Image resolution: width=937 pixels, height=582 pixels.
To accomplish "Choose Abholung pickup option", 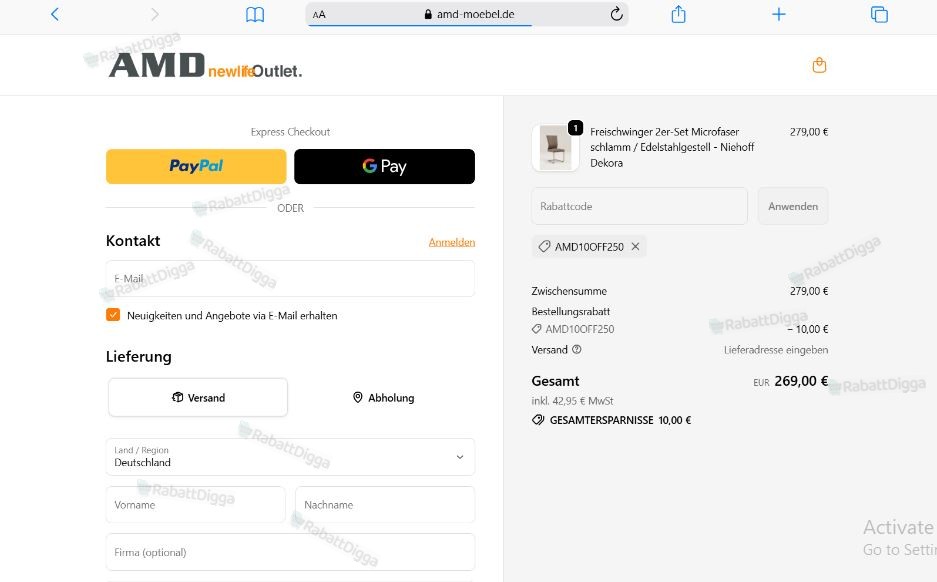I will click(x=383, y=397).
